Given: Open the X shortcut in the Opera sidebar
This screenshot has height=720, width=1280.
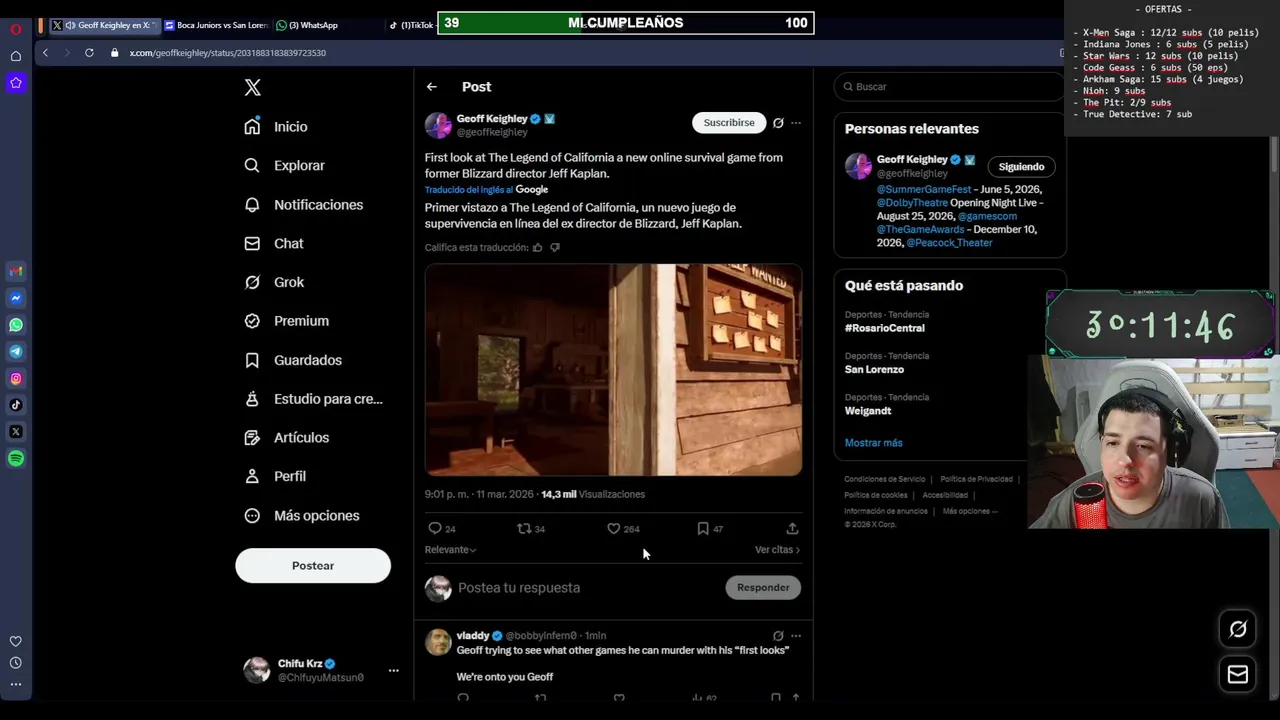Looking at the screenshot, I should 16,432.
